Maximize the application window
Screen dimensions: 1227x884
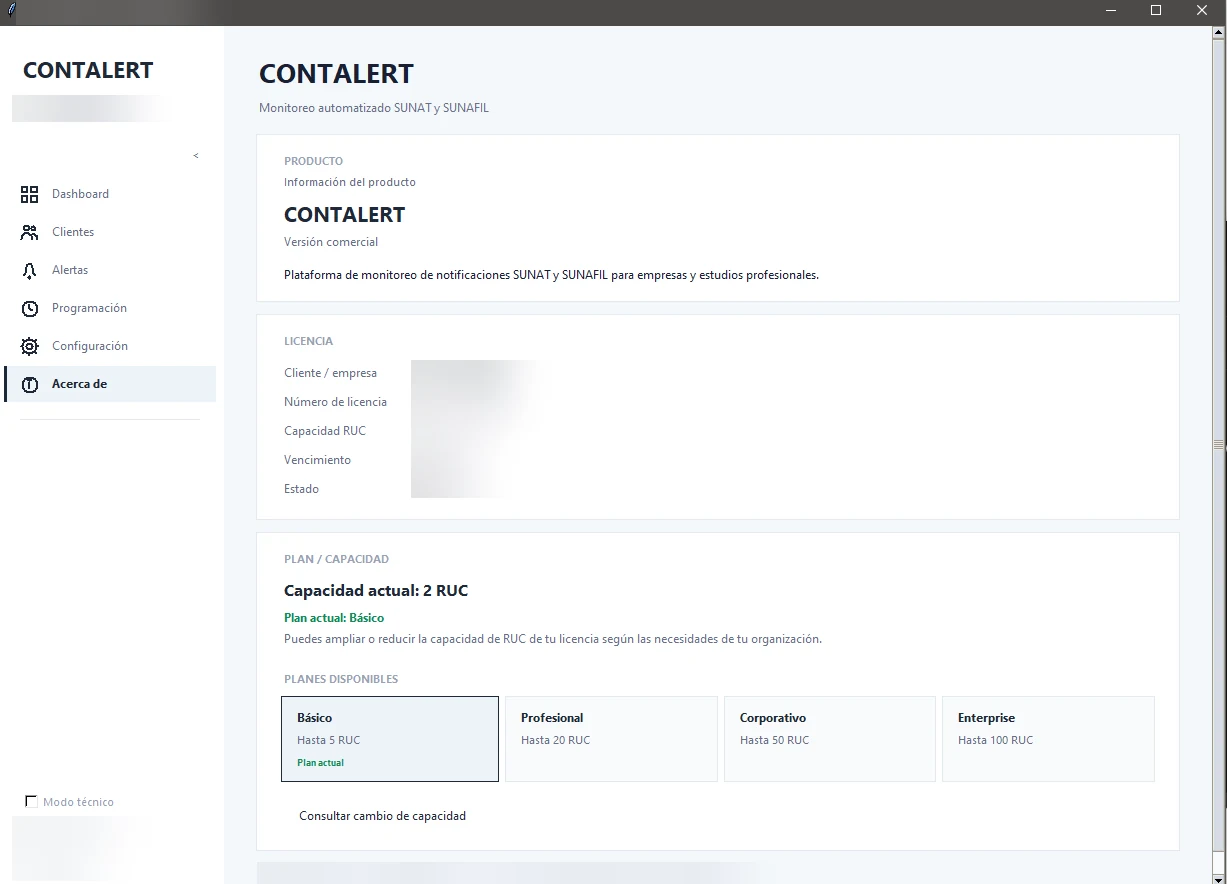click(1156, 11)
